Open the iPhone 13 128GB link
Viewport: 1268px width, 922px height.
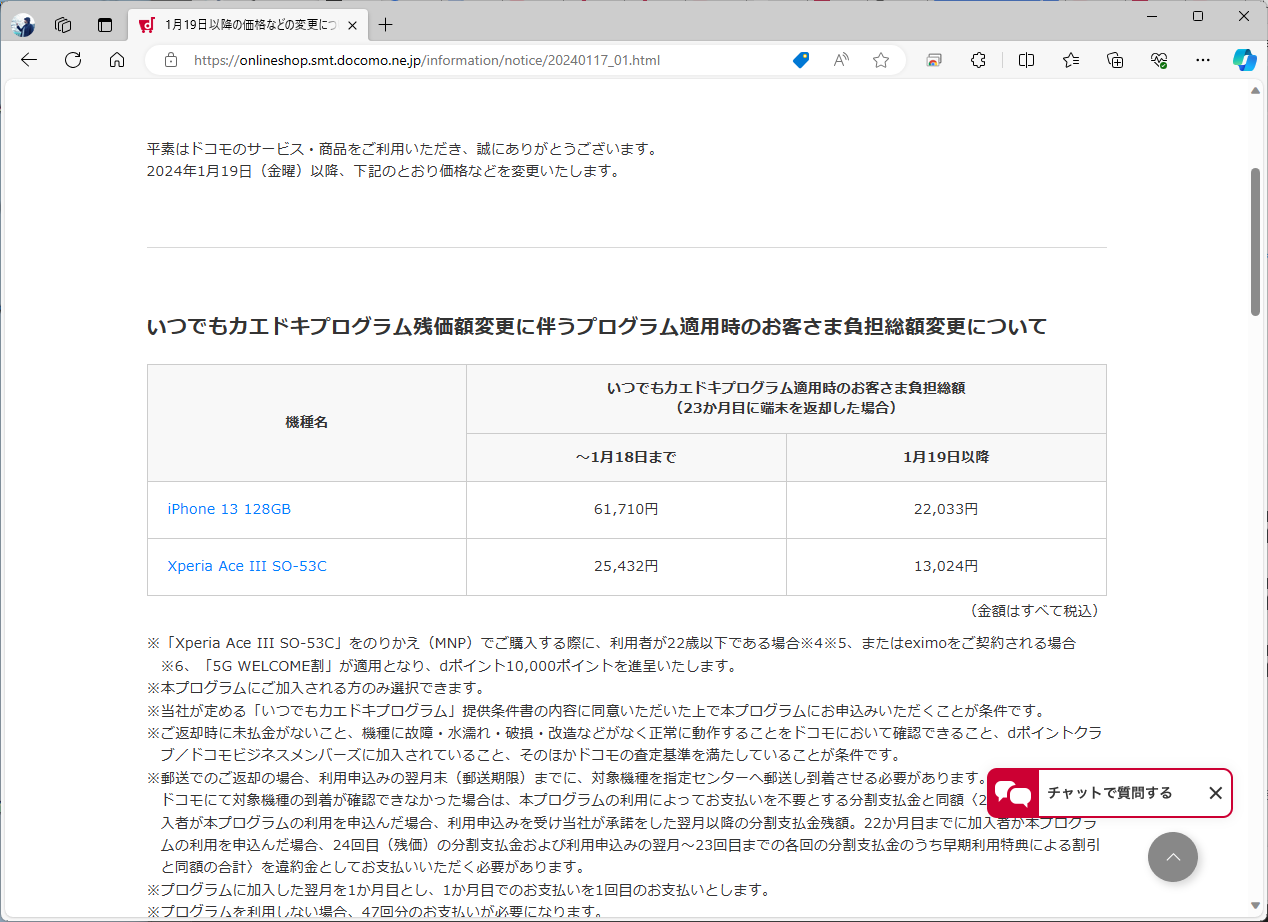point(230,509)
